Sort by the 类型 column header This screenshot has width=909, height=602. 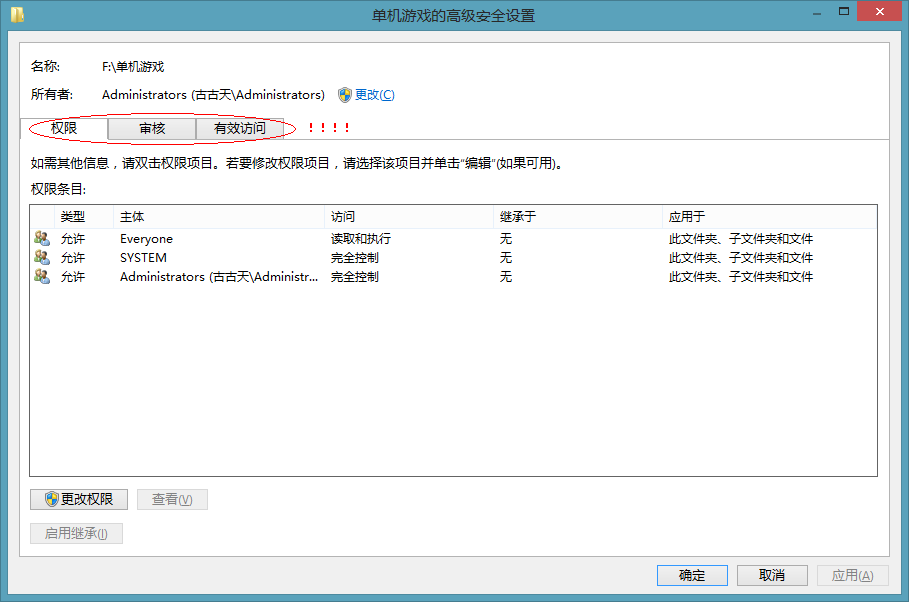tap(83, 217)
